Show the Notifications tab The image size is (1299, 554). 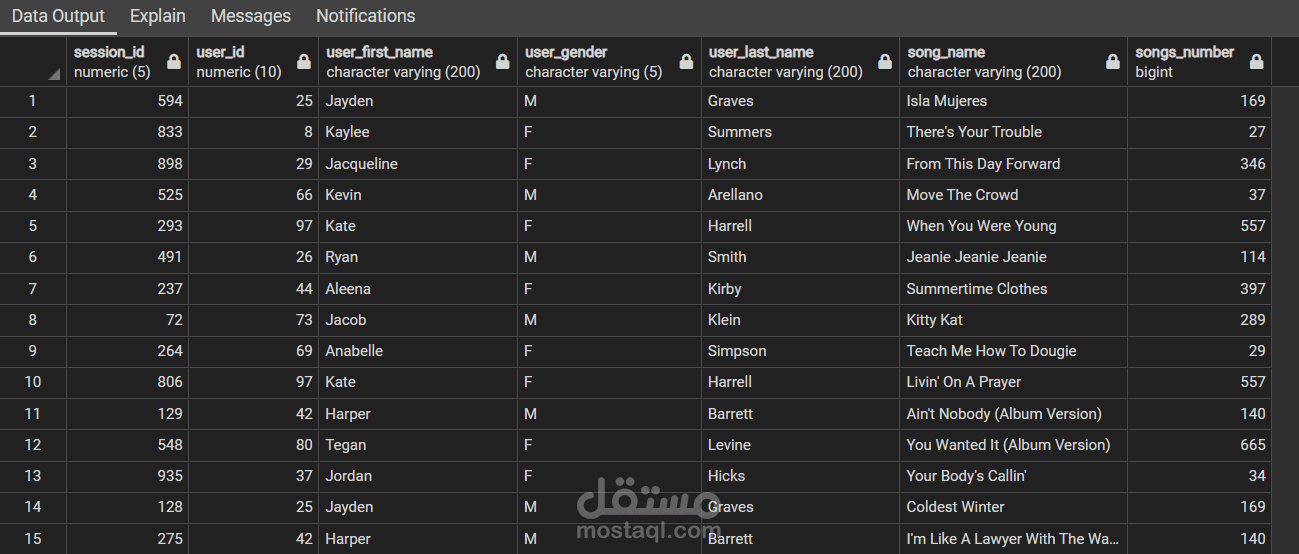(x=365, y=16)
